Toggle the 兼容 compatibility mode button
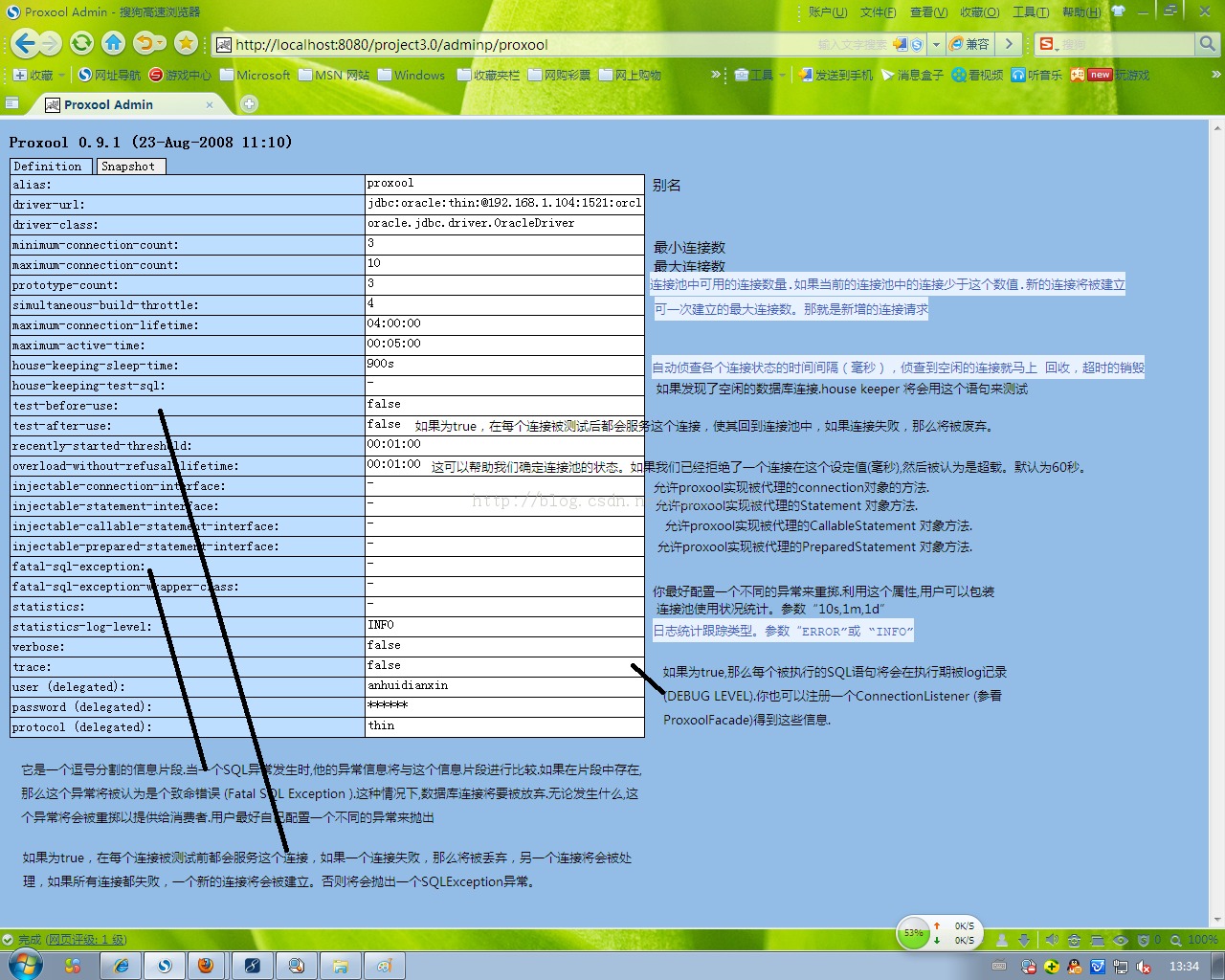This screenshot has width=1225, height=980. (x=970, y=44)
